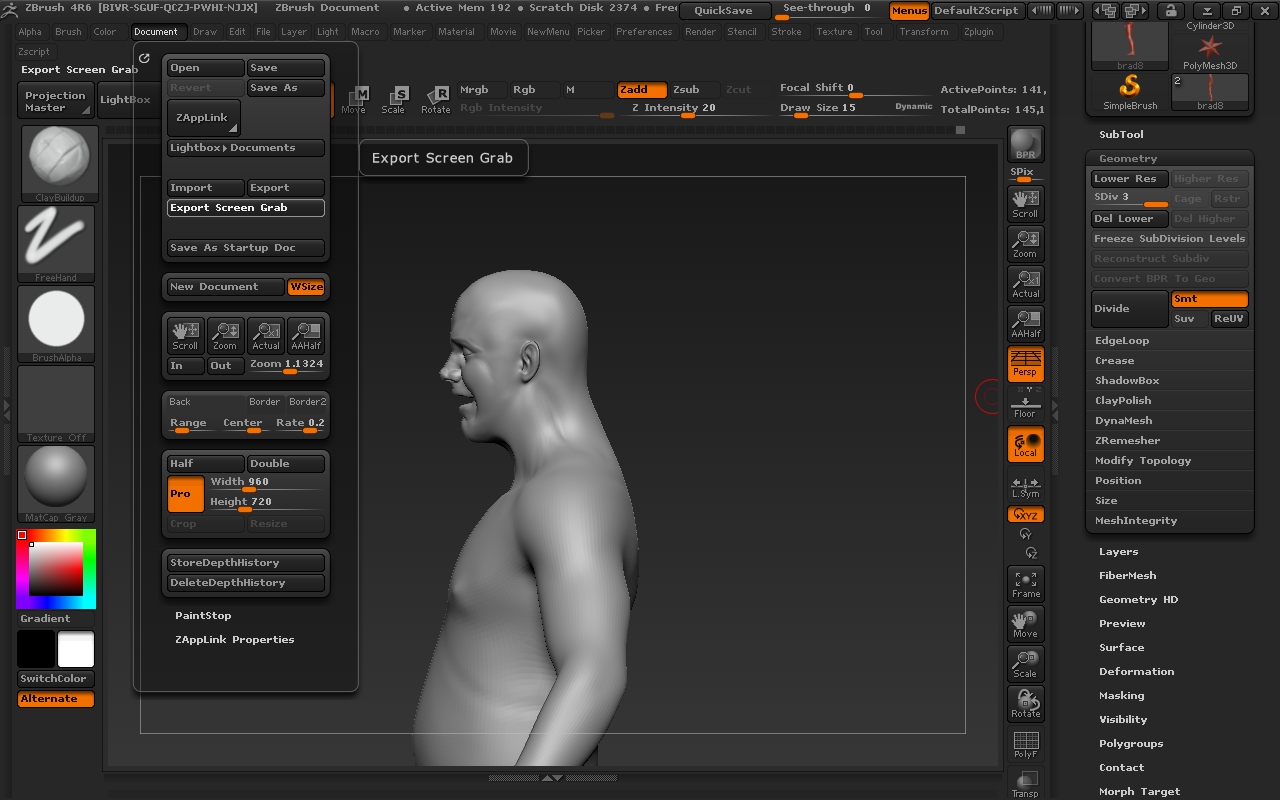
Task: Click the Divide button
Action: (x=1130, y=309)
